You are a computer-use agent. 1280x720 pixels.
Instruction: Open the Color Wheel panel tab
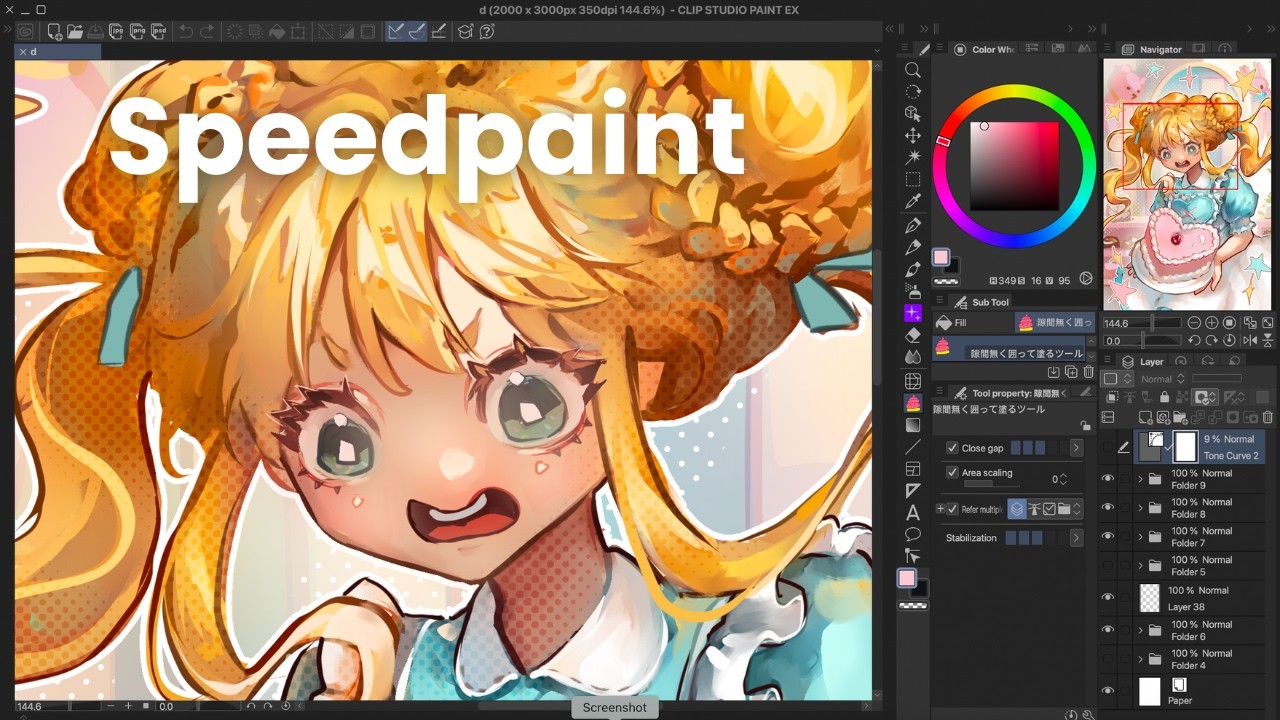984,49
